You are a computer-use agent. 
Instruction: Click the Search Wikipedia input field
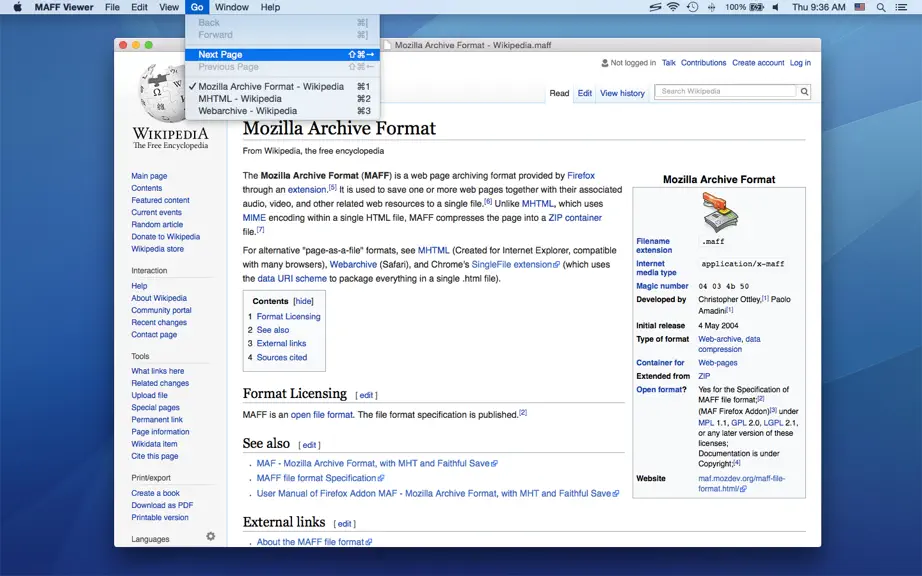727,91
